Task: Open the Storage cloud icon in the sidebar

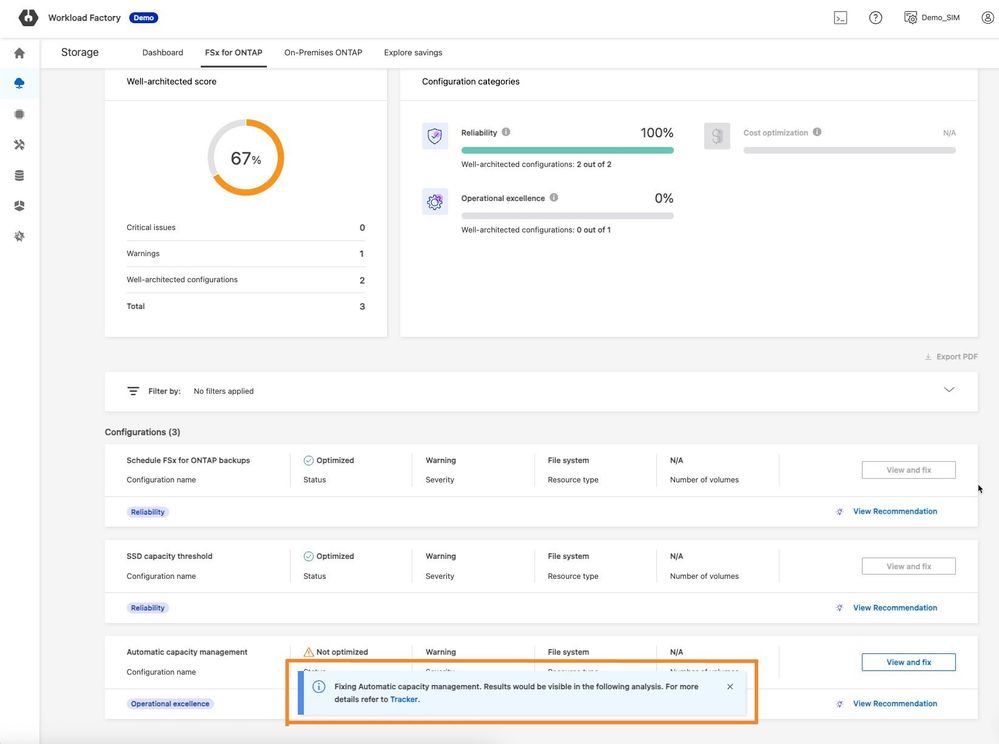Action: point(19,84)
